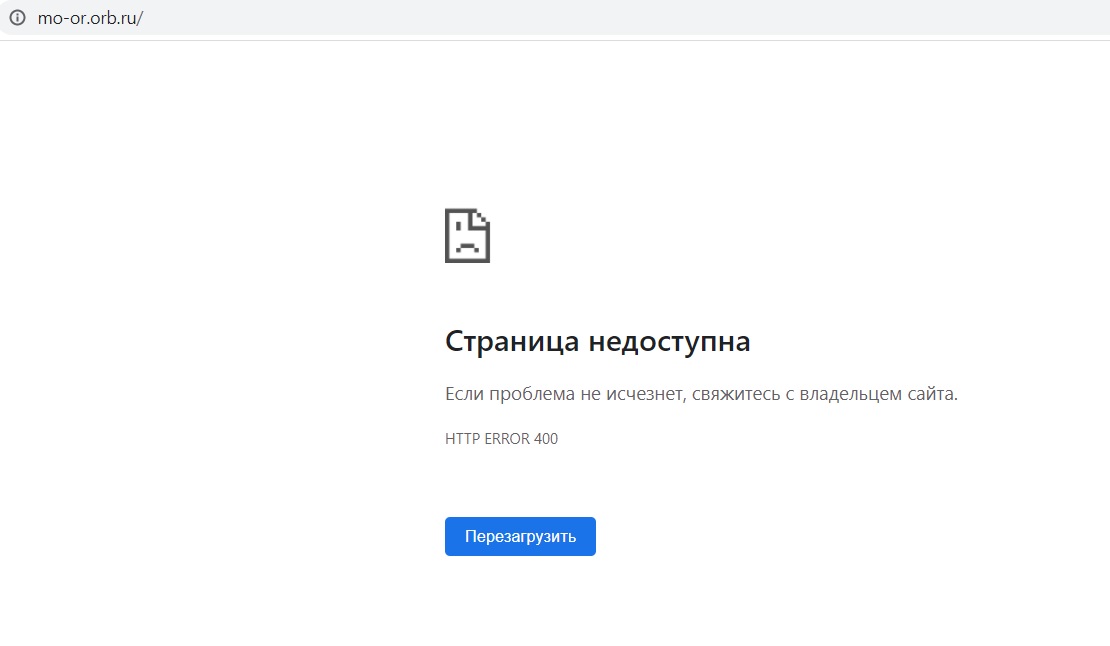Click the orb.ru part of the URL
The height and width of the screenshot is (646, 1110).
(113, 18)
